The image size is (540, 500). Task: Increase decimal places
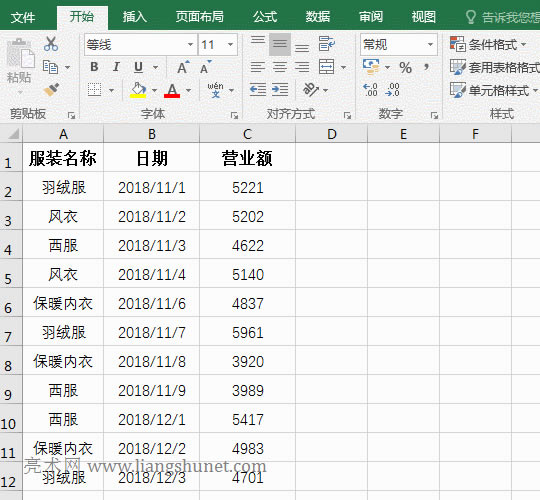point(371,90)
